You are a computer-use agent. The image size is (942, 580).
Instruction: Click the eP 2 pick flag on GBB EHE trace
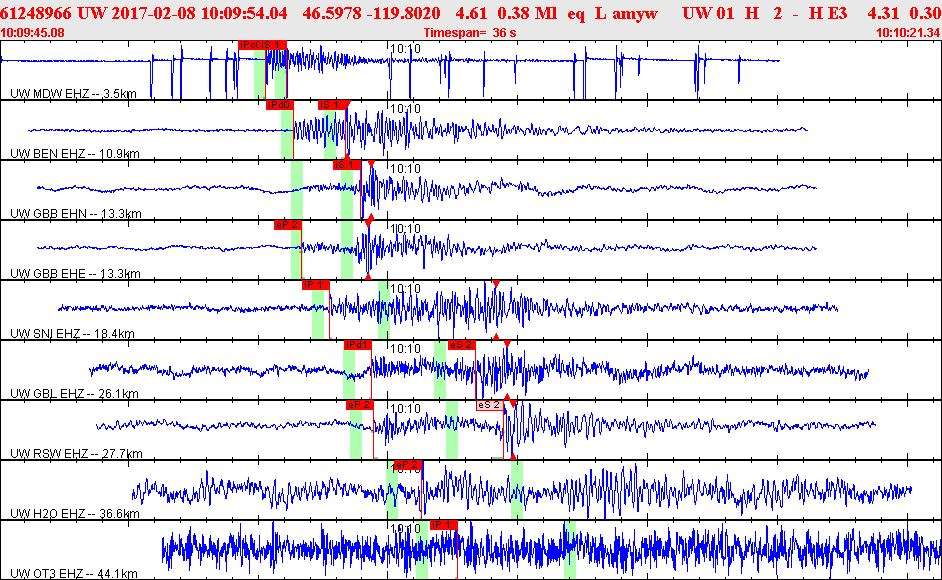tap(287, 225)
